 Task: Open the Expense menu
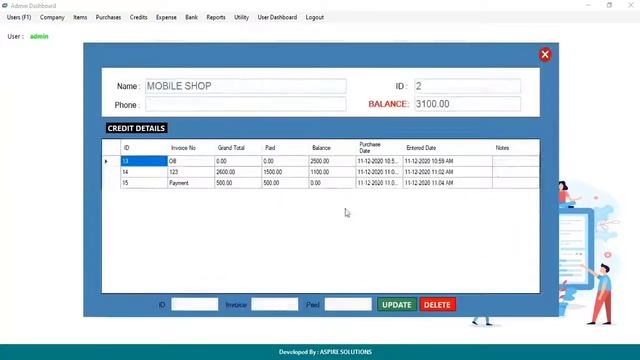166,18
